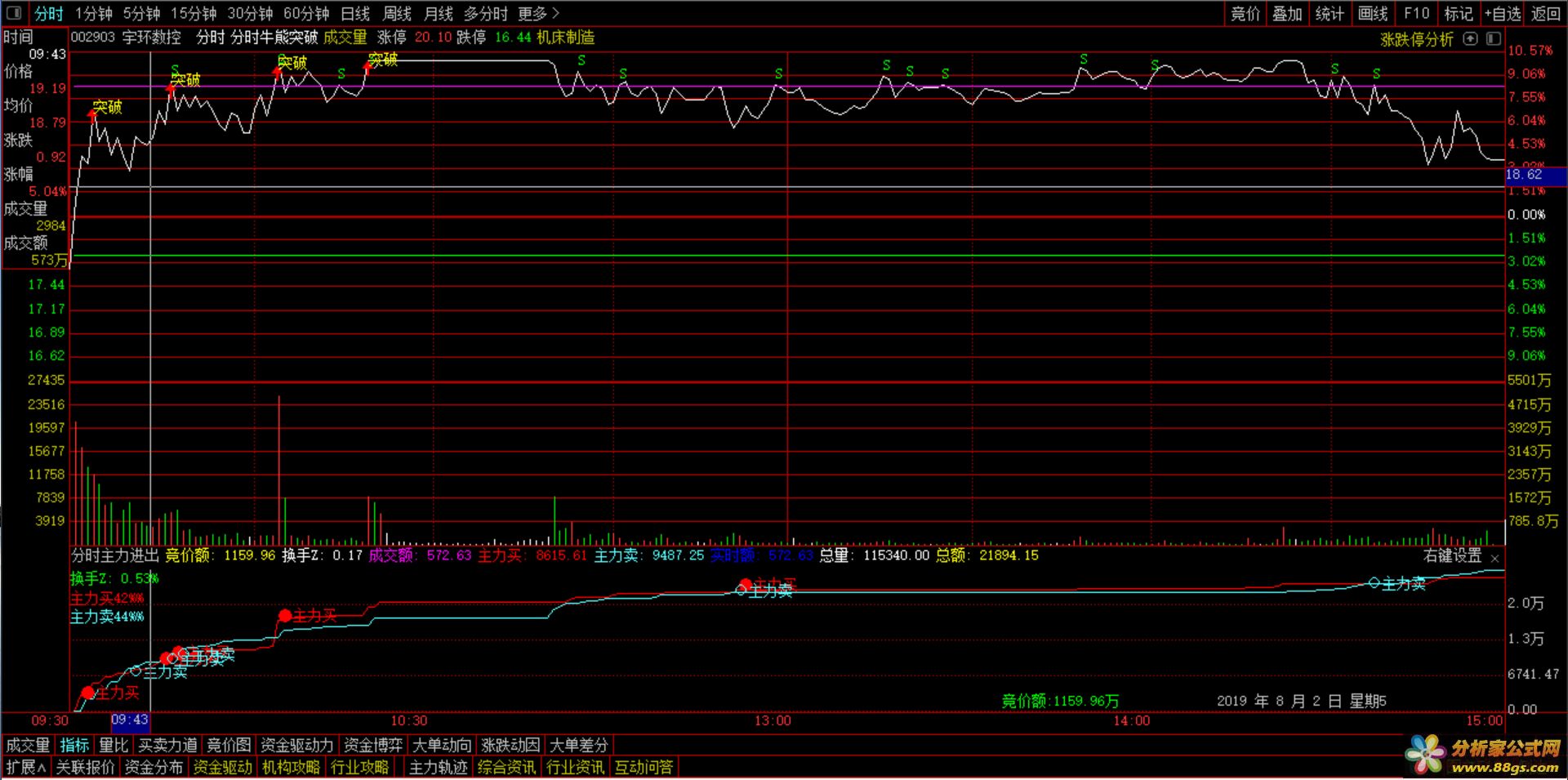Open the yellow 资金驱动 tab
The height and width of the screenshot is (780, 1568).
222,767
